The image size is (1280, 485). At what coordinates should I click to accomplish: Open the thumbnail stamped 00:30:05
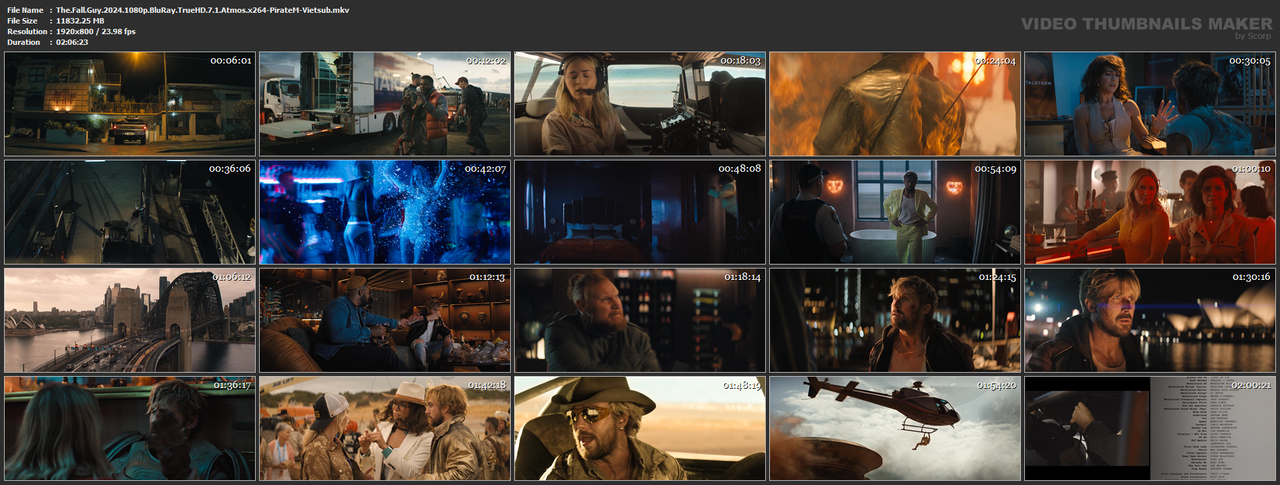coord(1150,104)
